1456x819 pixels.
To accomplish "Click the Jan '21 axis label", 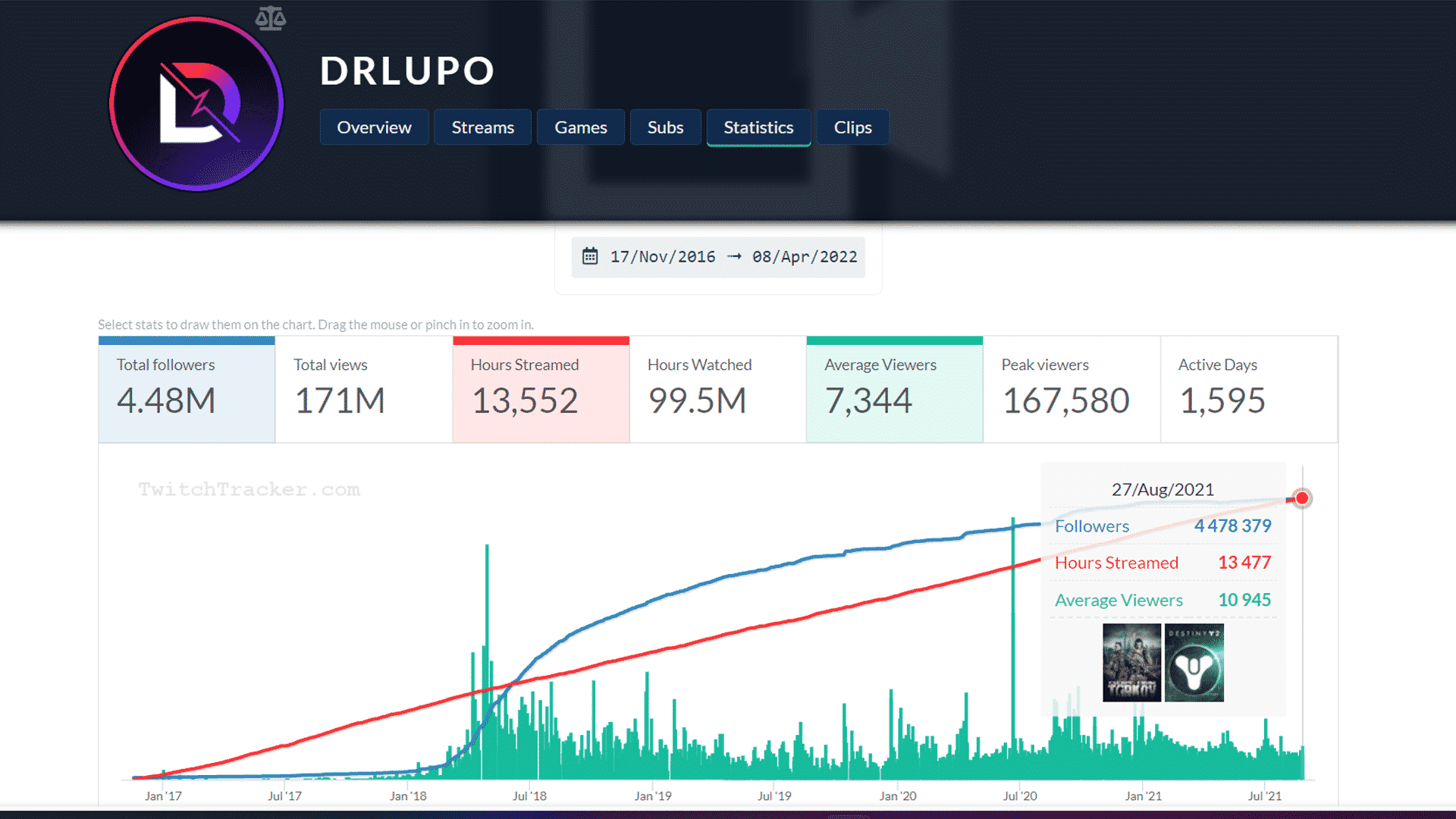I will coord(1143,795).
